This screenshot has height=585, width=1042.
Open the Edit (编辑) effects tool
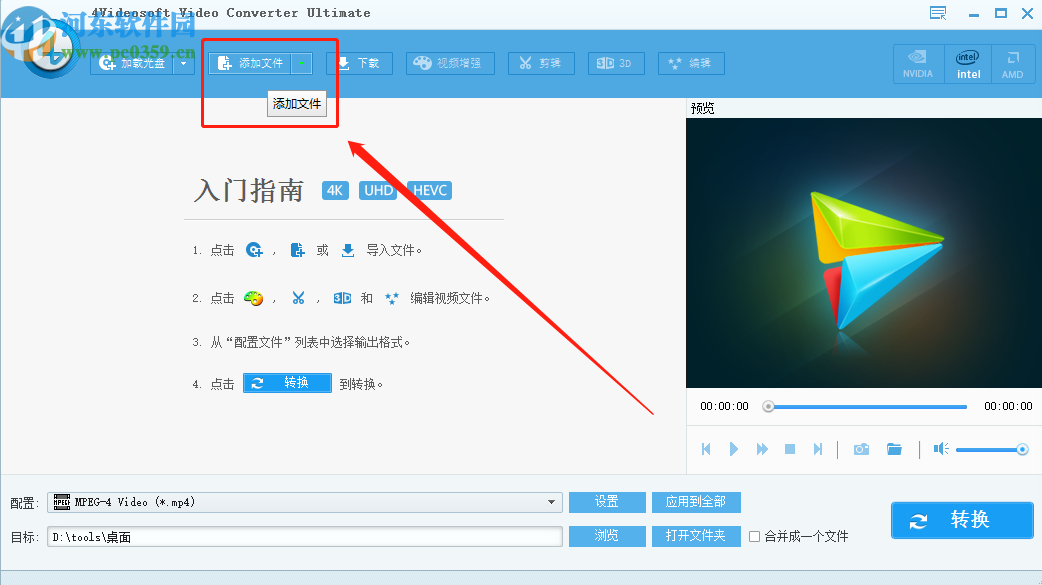[x=691, y=63]
